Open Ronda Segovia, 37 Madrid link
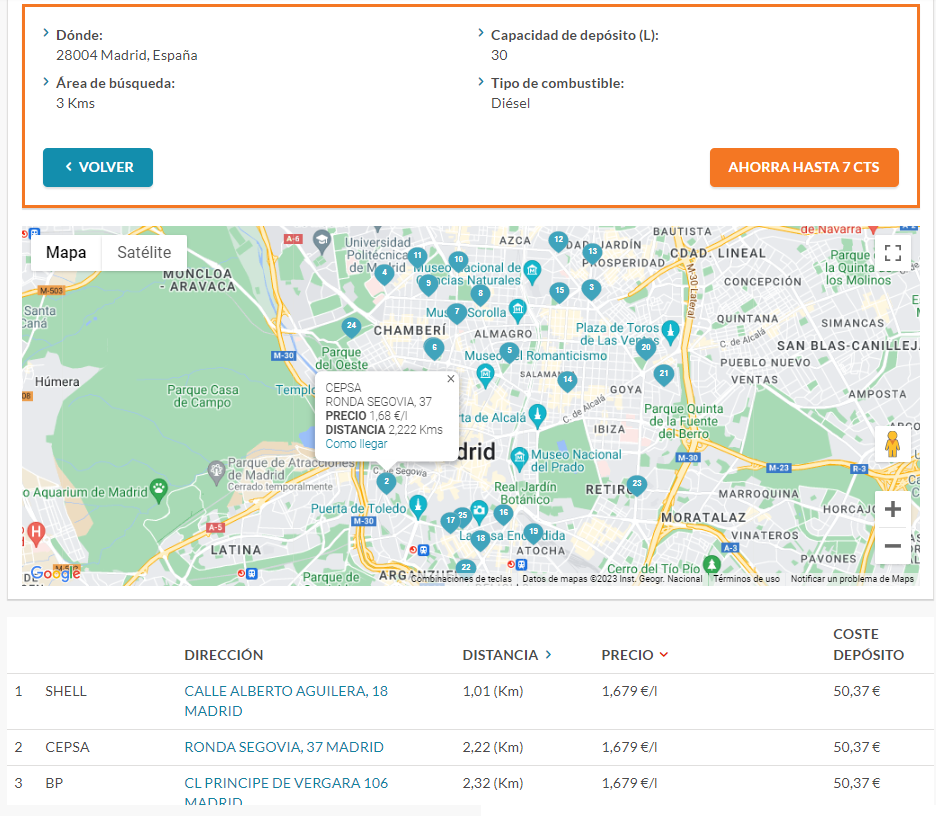 click(284, 747)
